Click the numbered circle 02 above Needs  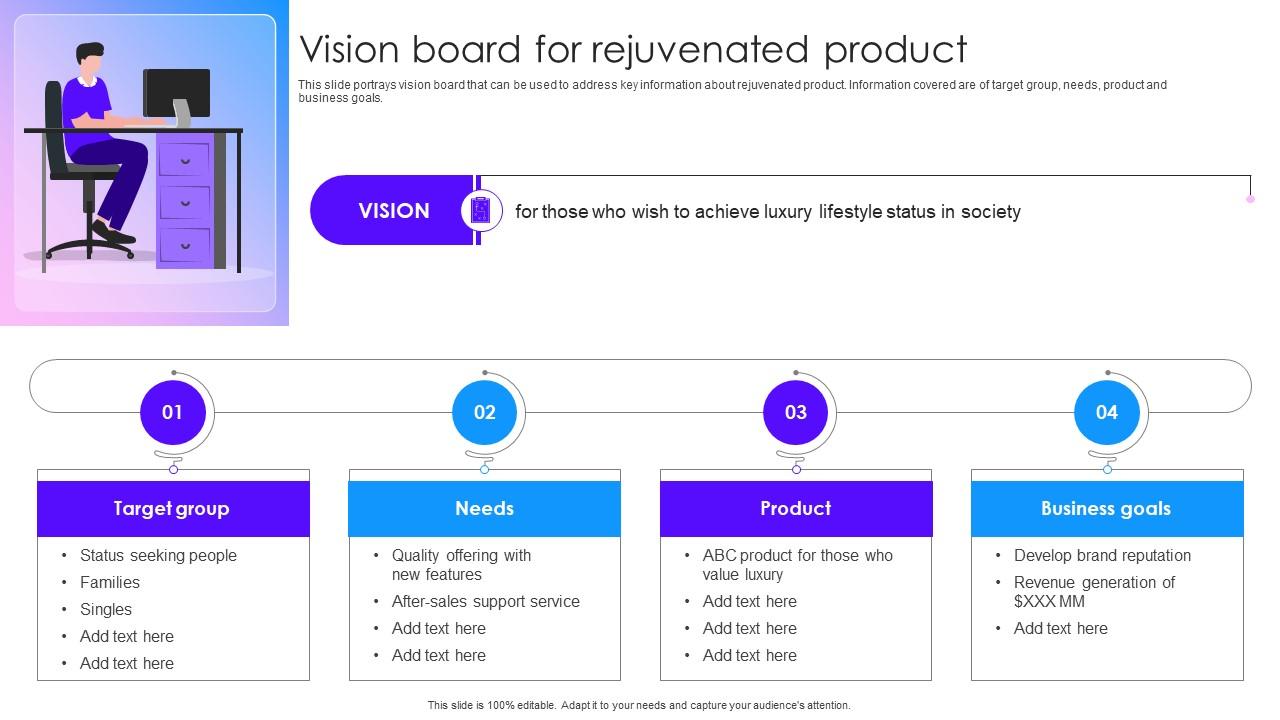(x=485, y=412)
